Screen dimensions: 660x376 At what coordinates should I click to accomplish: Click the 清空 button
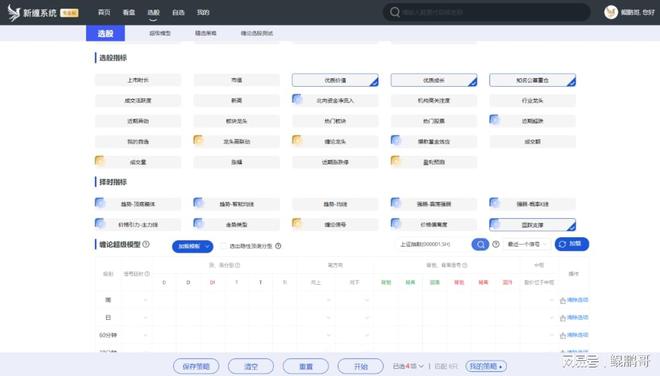(x=251, y=366)
